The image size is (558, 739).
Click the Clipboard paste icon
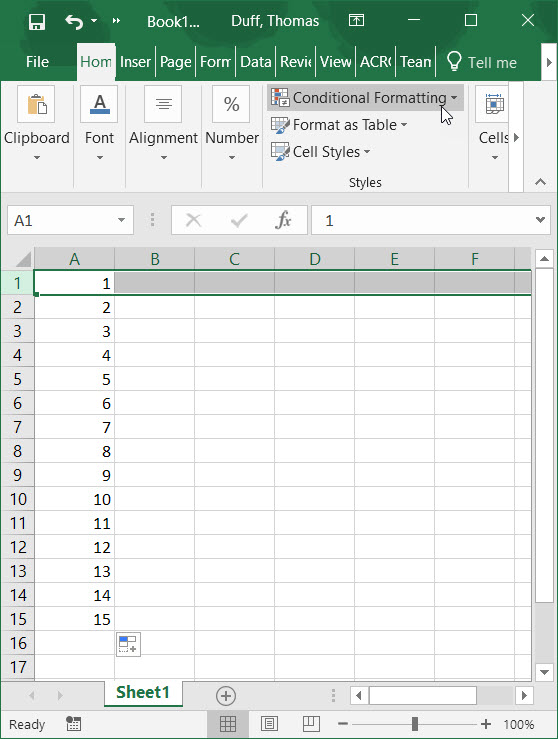[36, 104]
